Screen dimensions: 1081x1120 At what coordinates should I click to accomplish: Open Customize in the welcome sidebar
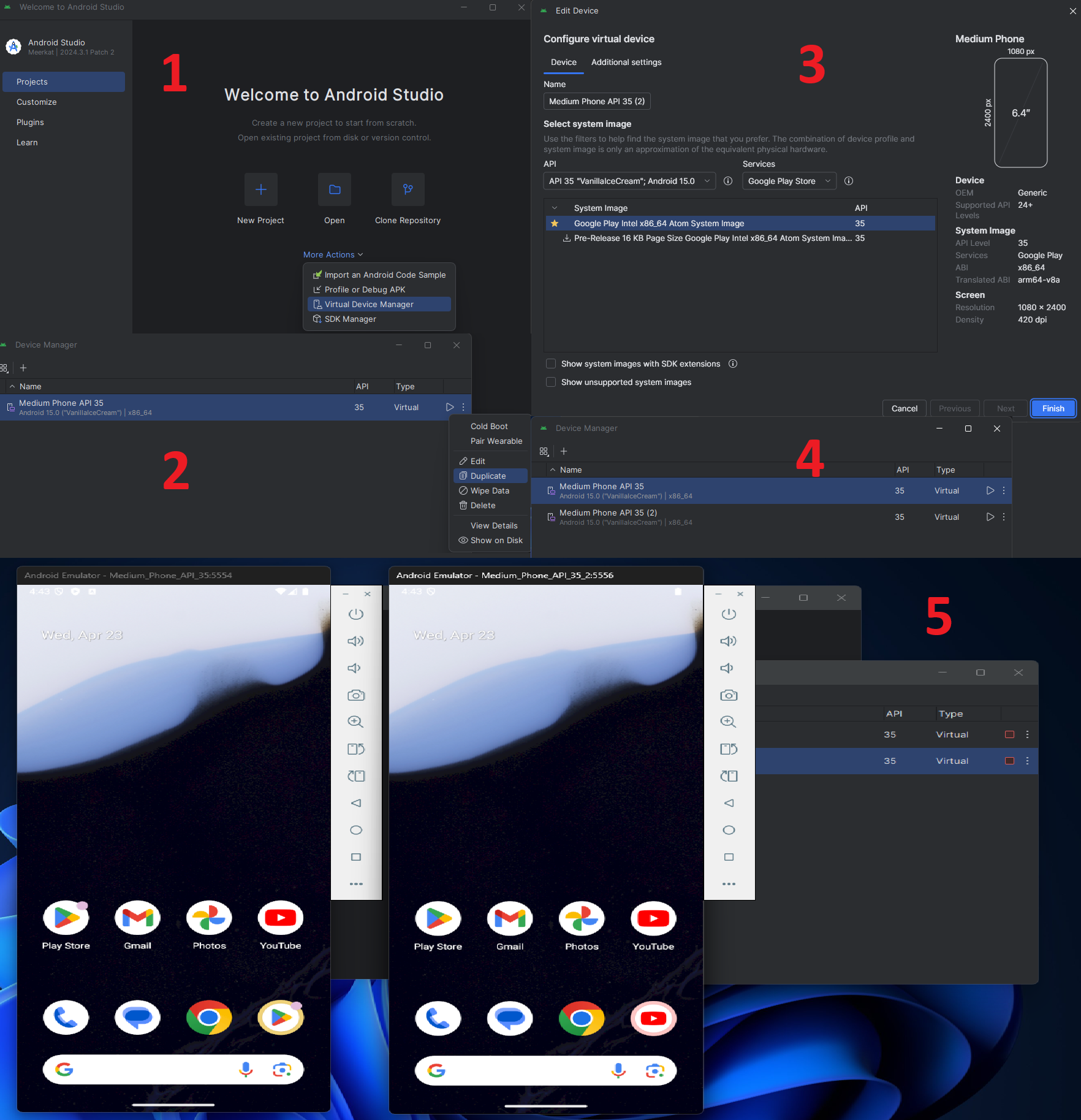(64, 102)
